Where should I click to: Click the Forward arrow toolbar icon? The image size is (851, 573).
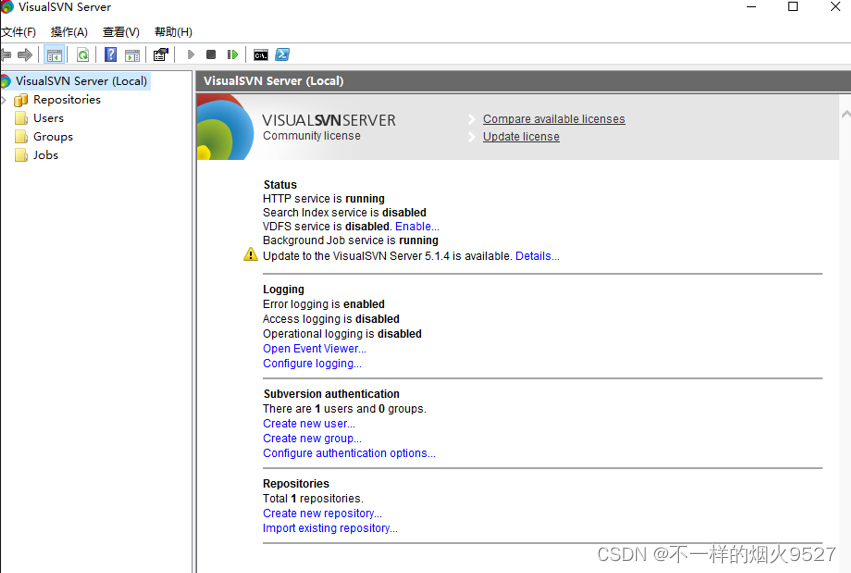click(x=25, y=55)
